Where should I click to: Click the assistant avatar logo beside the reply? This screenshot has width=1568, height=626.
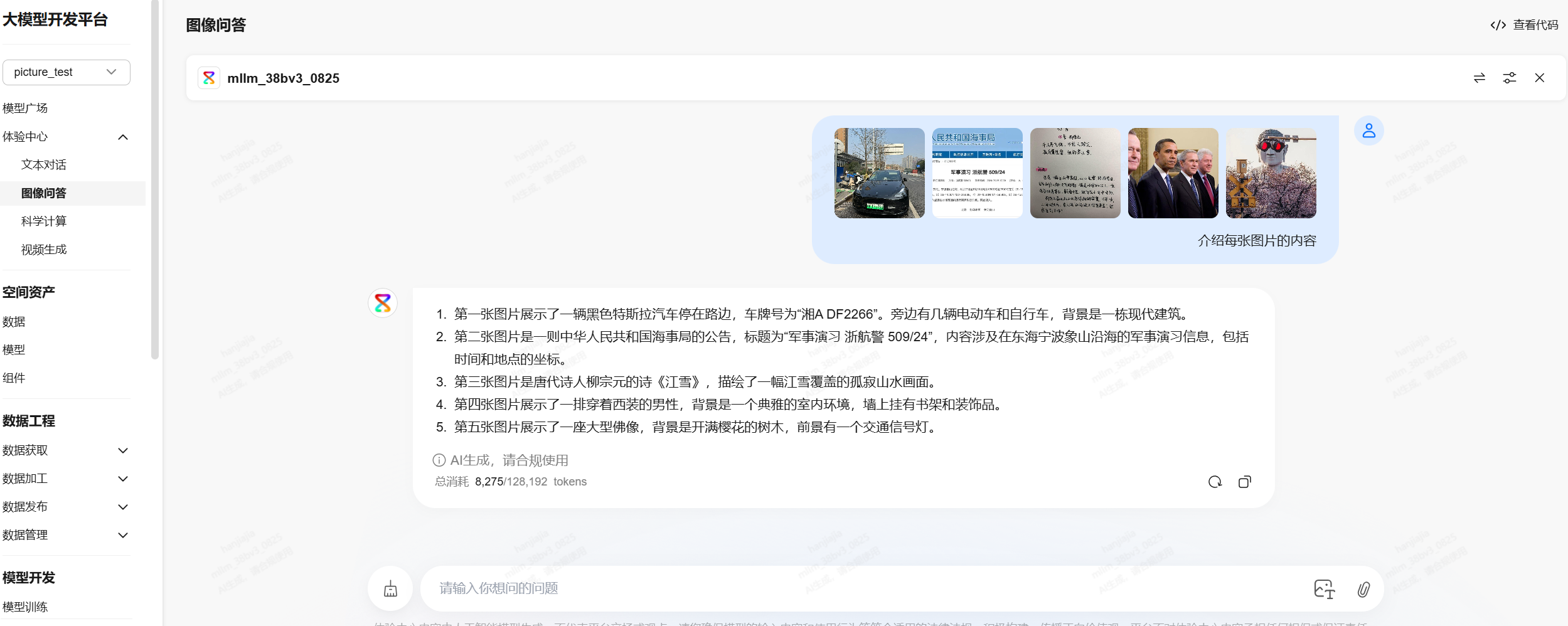tap(383, 303)
